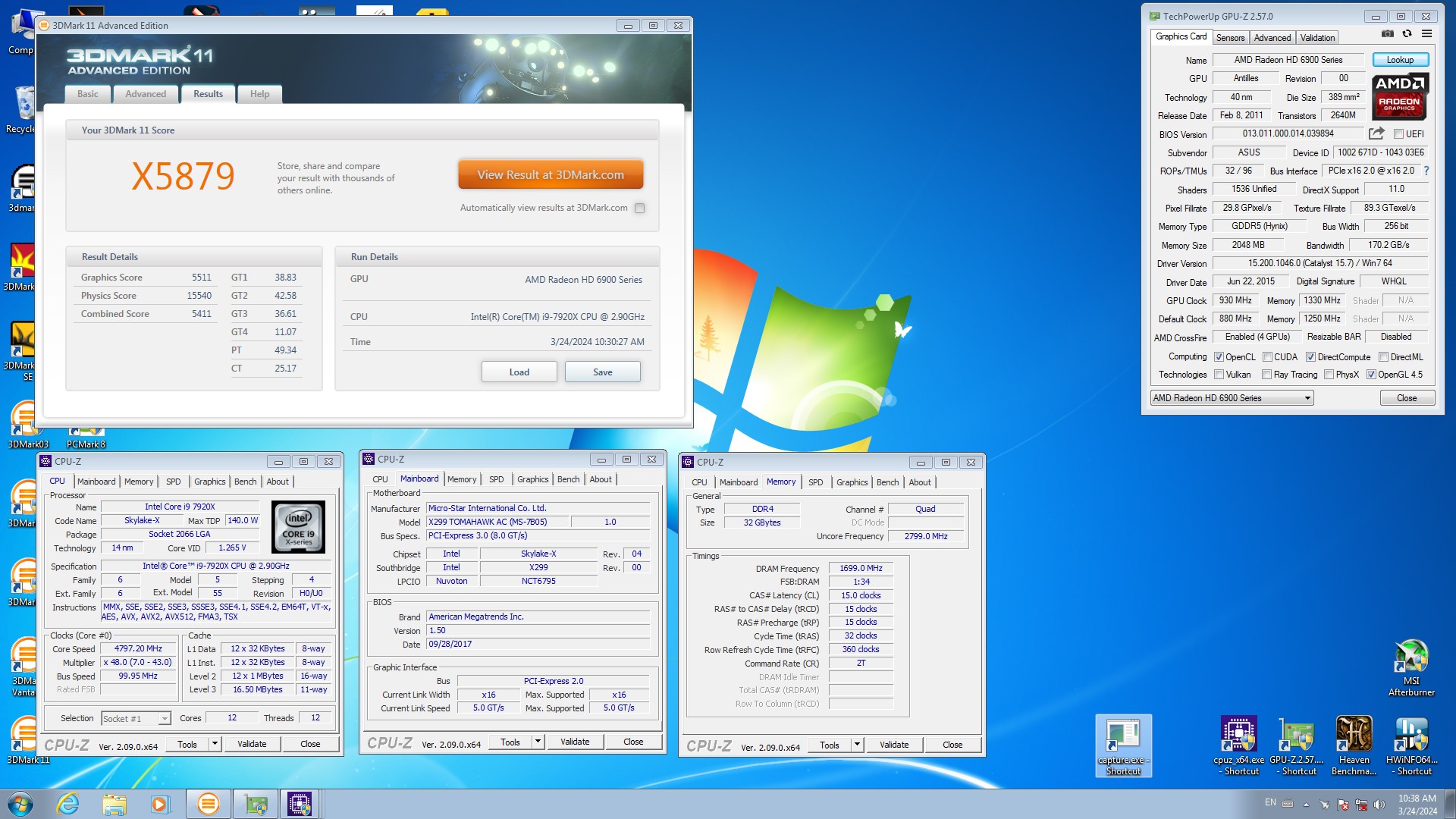Click the EN language indicator in taskbar
Image resolution: width=1456 pixels, height=819 pixels.
1270,802
